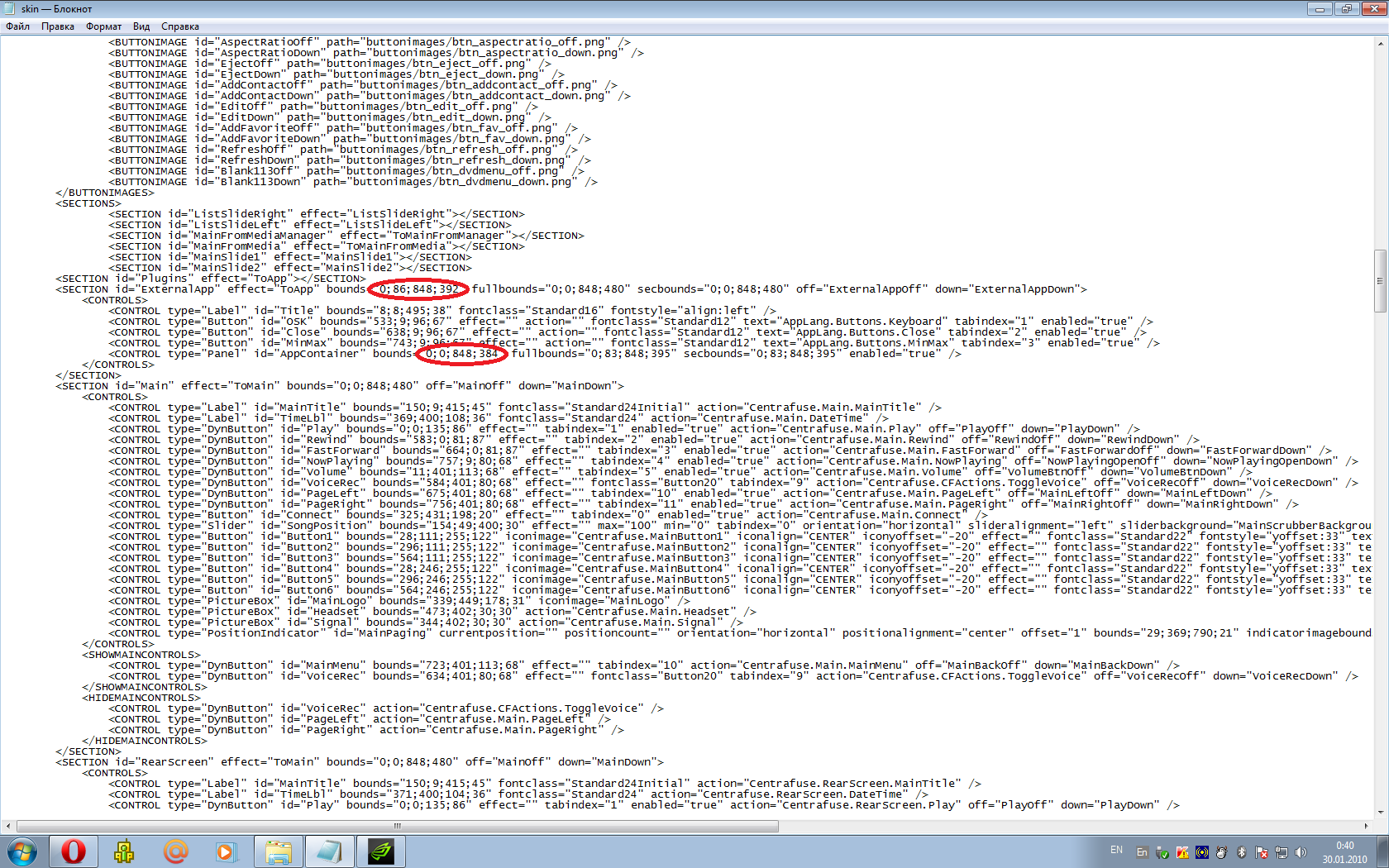The width and height of the screenshot is (1389, 868).
Task: Open the Справка menu
Action: (179, 26)
